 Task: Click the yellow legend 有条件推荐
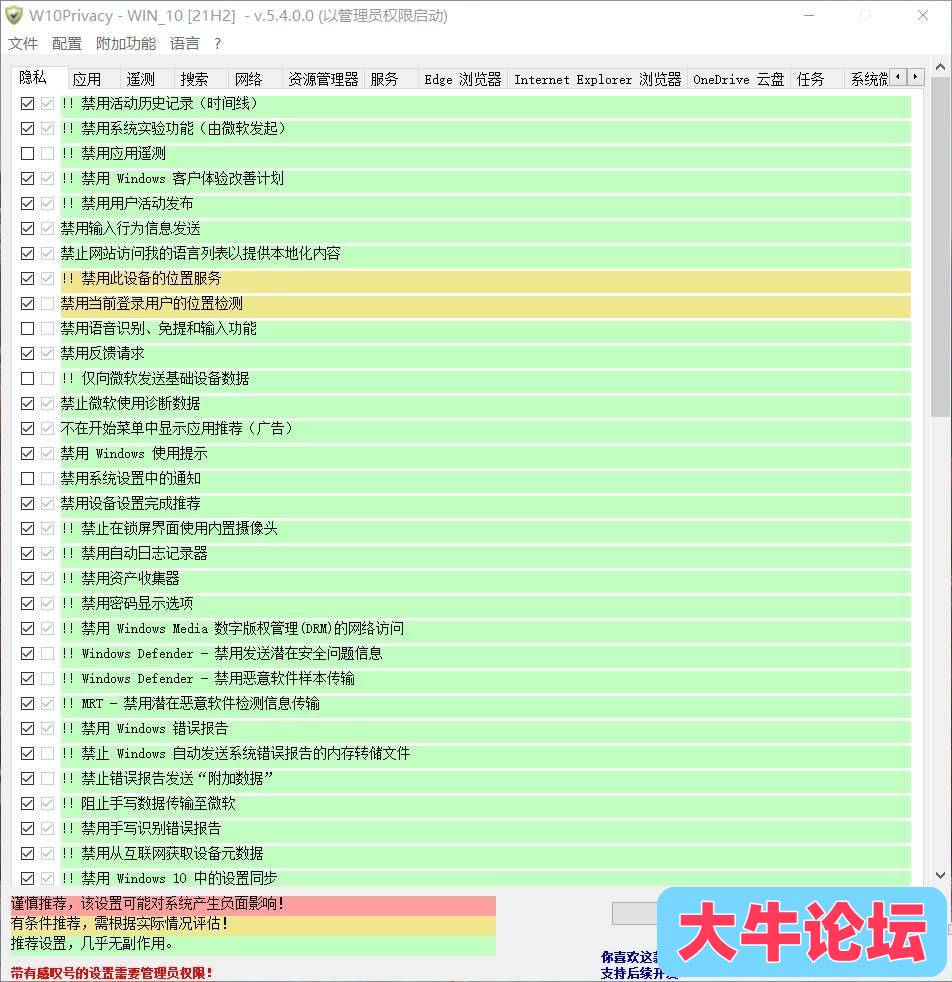click(253, 924)
